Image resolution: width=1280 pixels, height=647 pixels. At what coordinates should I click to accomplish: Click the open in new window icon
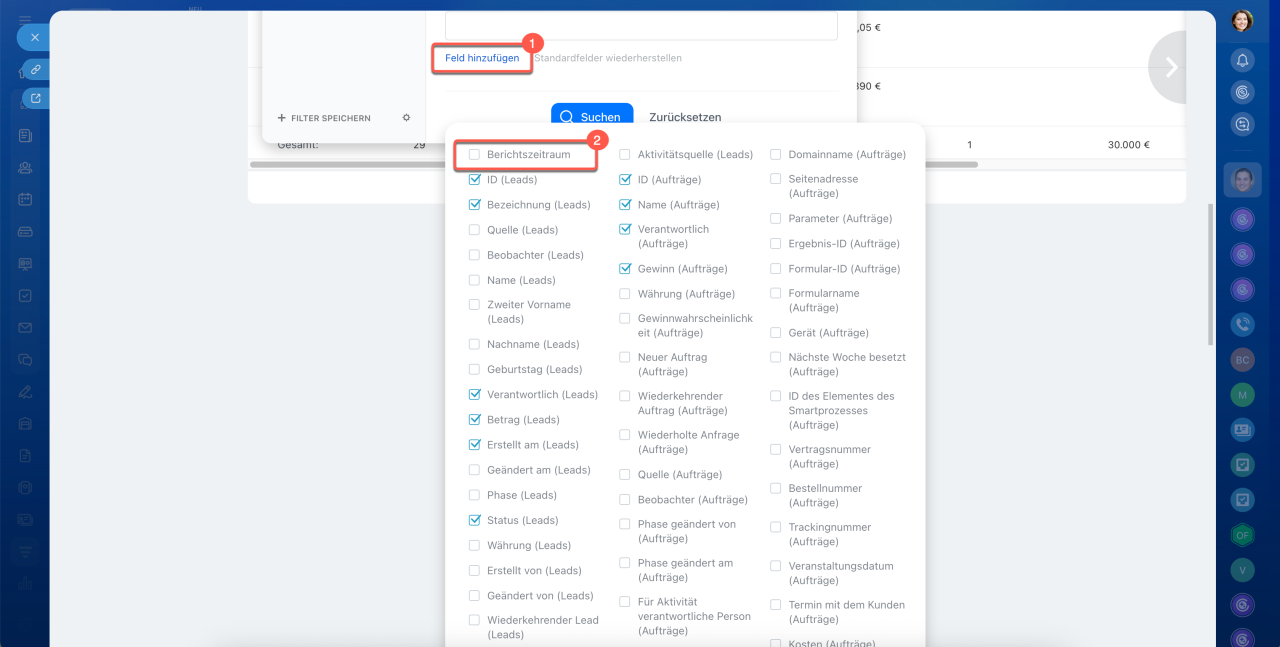click(36, 98)
